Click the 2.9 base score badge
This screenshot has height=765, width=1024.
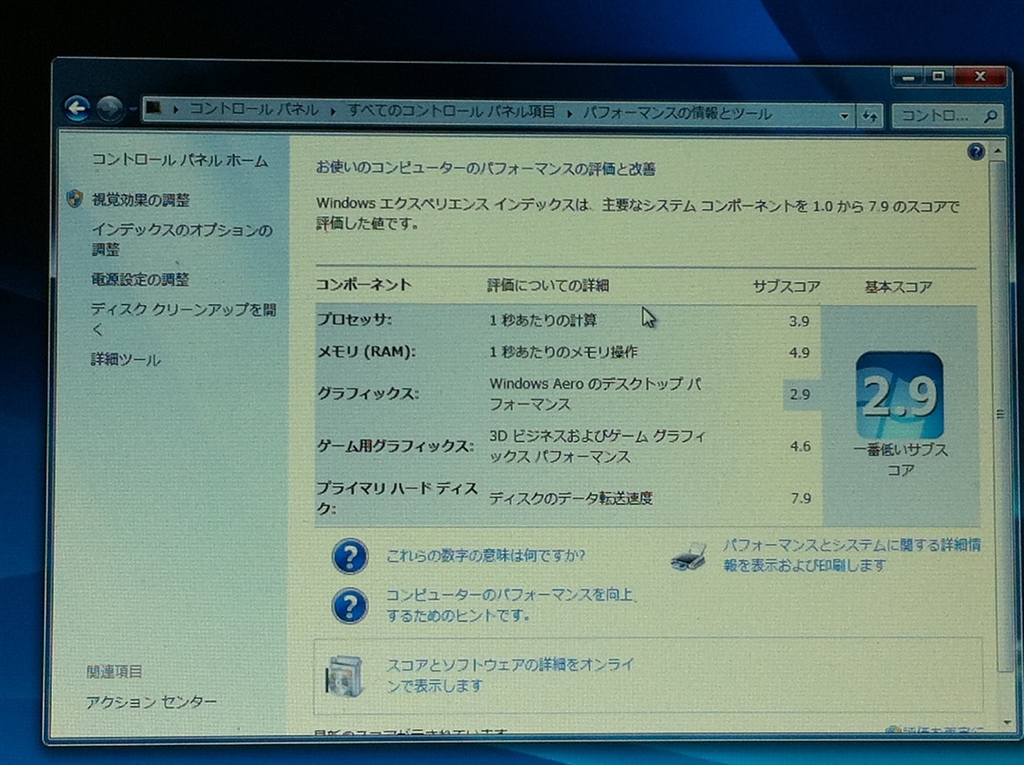[899, 395]
